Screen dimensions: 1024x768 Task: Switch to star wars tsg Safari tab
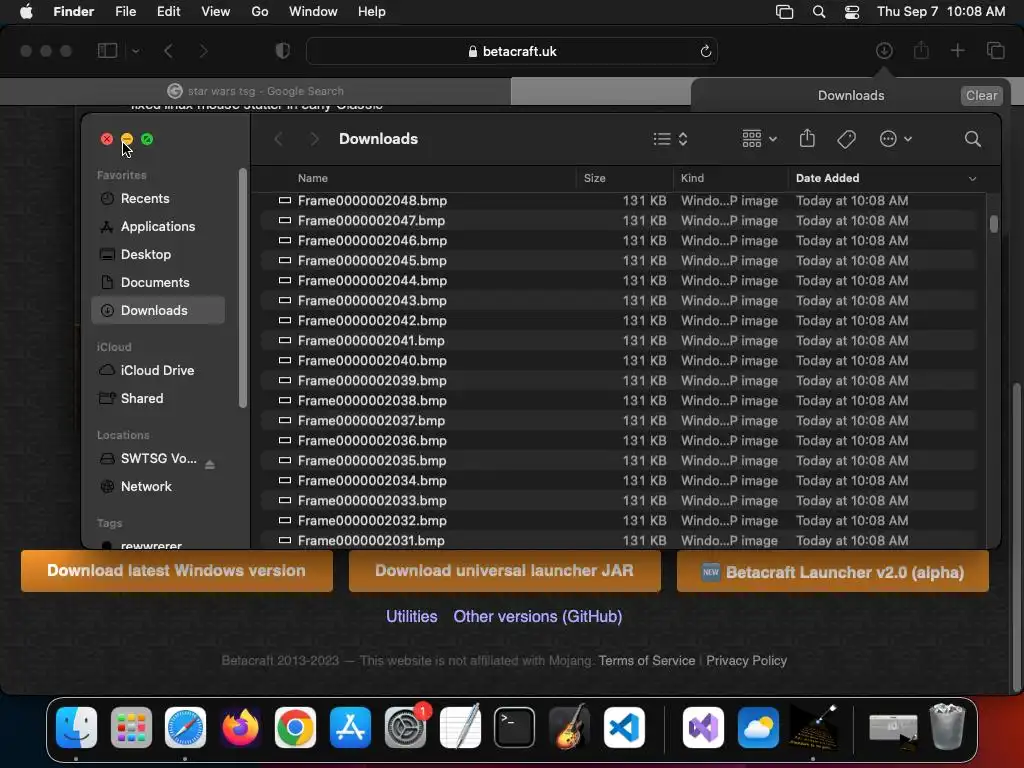[255, 91]
